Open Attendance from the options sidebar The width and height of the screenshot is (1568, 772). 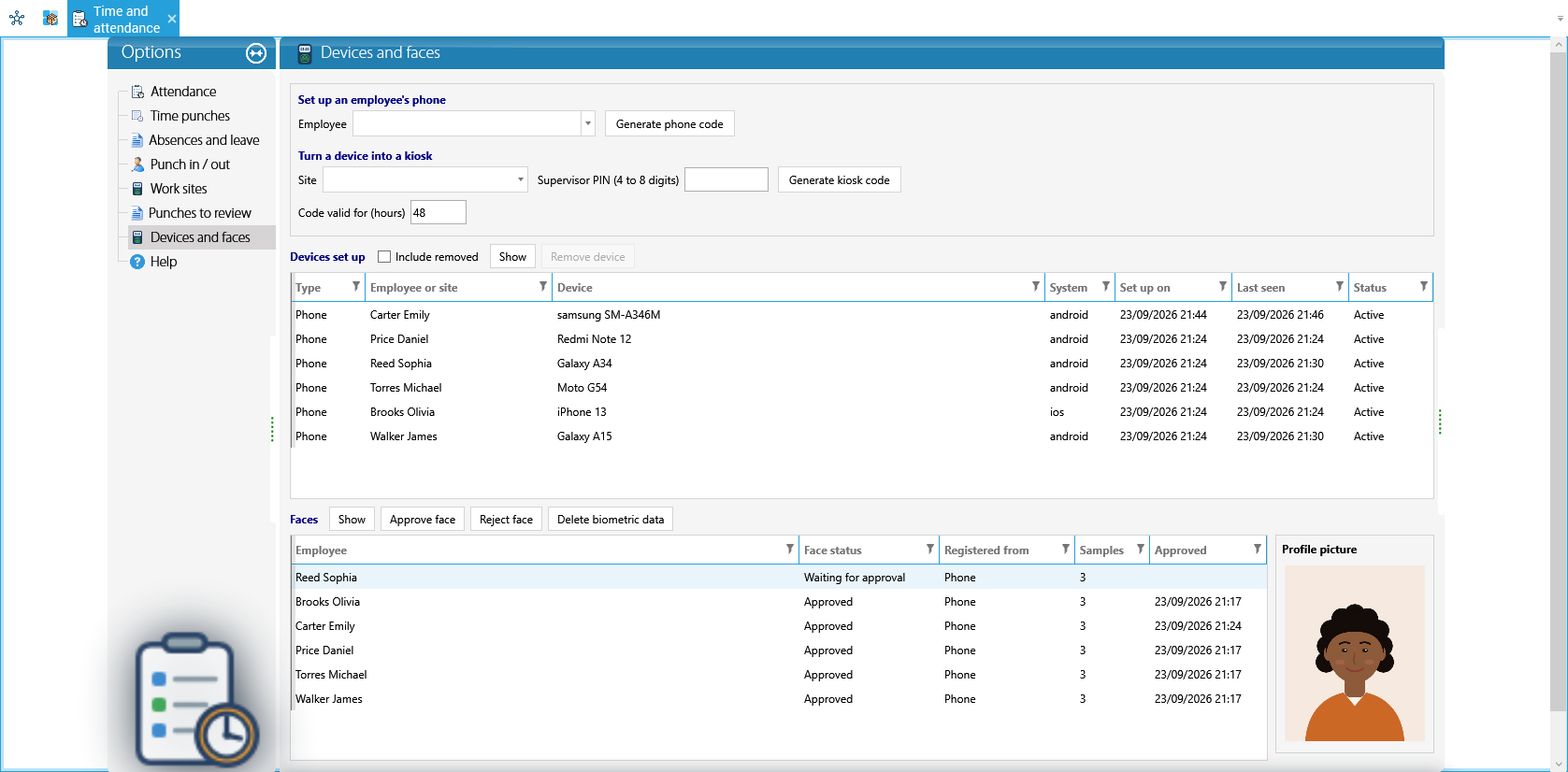183,92
